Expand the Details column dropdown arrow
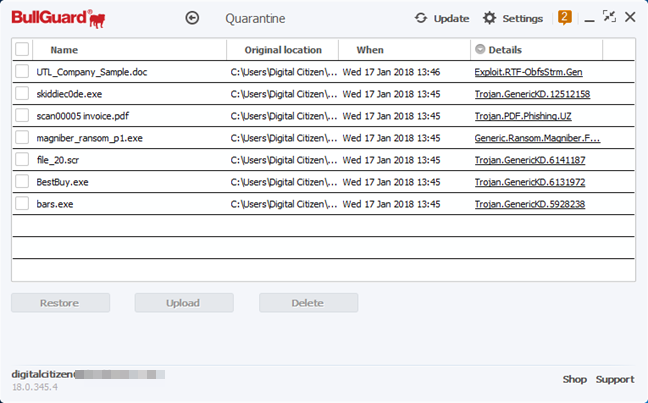 pos(480,49)
